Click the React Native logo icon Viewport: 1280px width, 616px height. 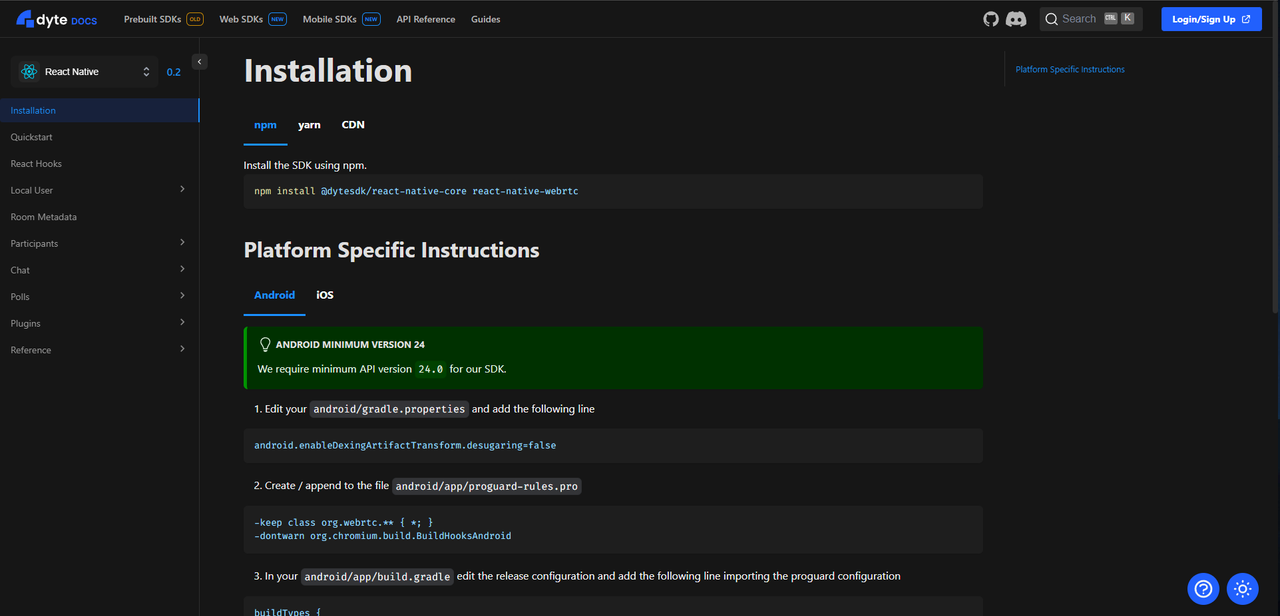pos(28,72)
